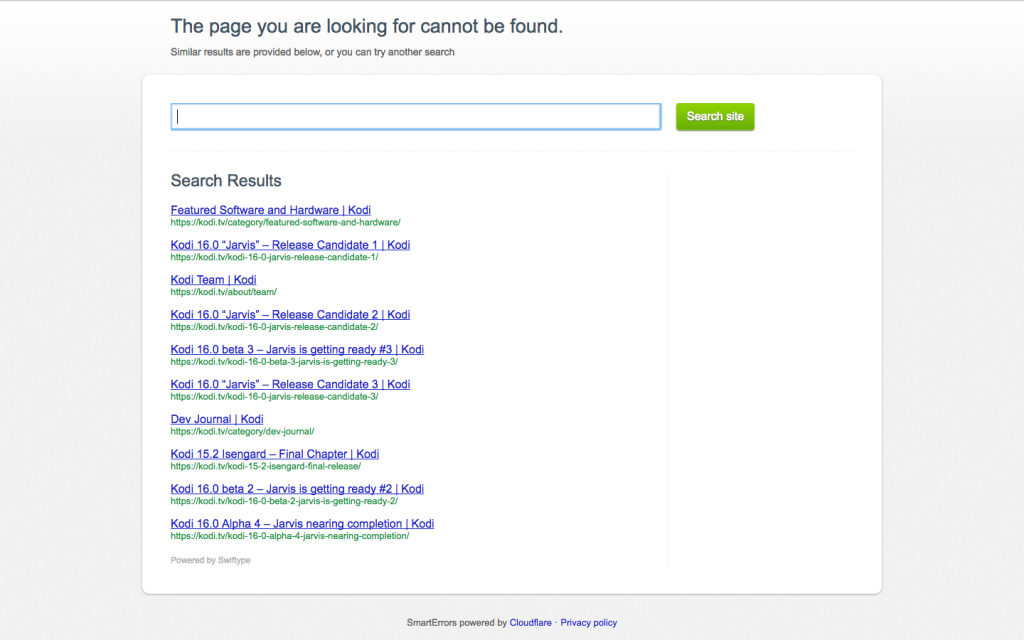Open Kodi 15.2 Isengard Final Chapter link
The height and width of the screenshot is (640, 1024).
pos(274,455)
